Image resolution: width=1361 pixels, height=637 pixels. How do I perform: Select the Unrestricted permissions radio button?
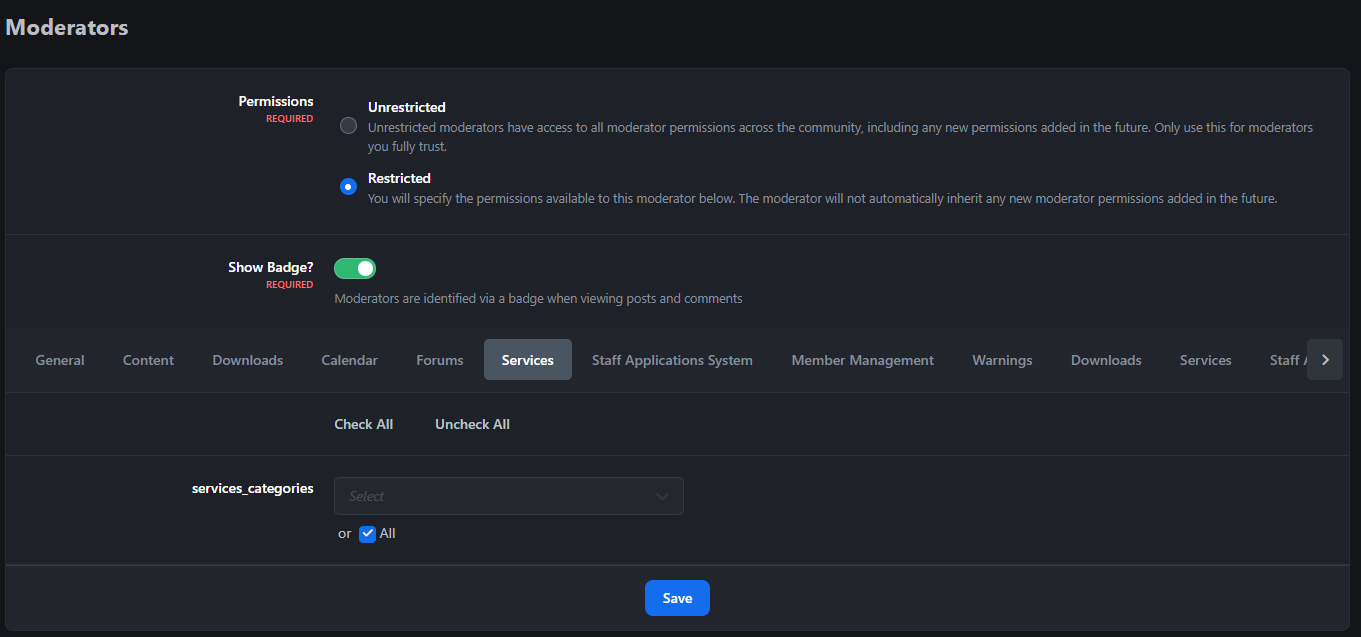coord(348,126)
